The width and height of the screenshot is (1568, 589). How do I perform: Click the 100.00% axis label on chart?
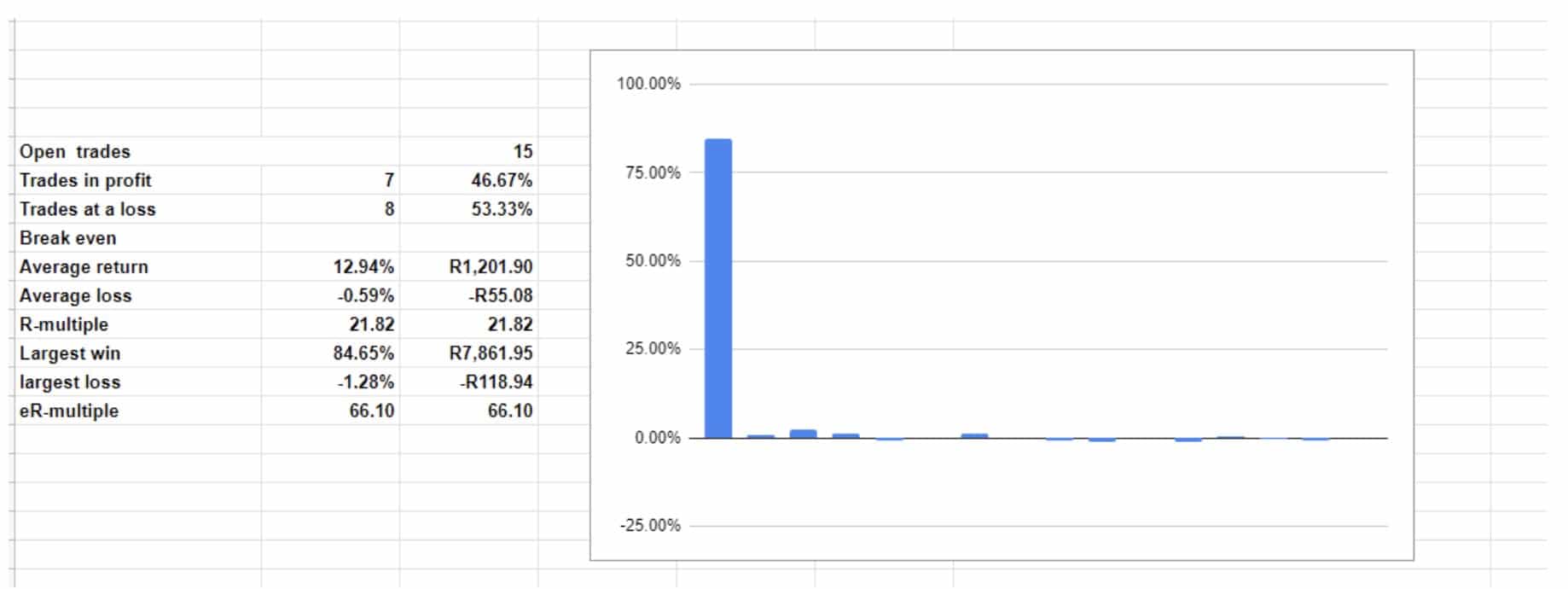click(649, 84)
